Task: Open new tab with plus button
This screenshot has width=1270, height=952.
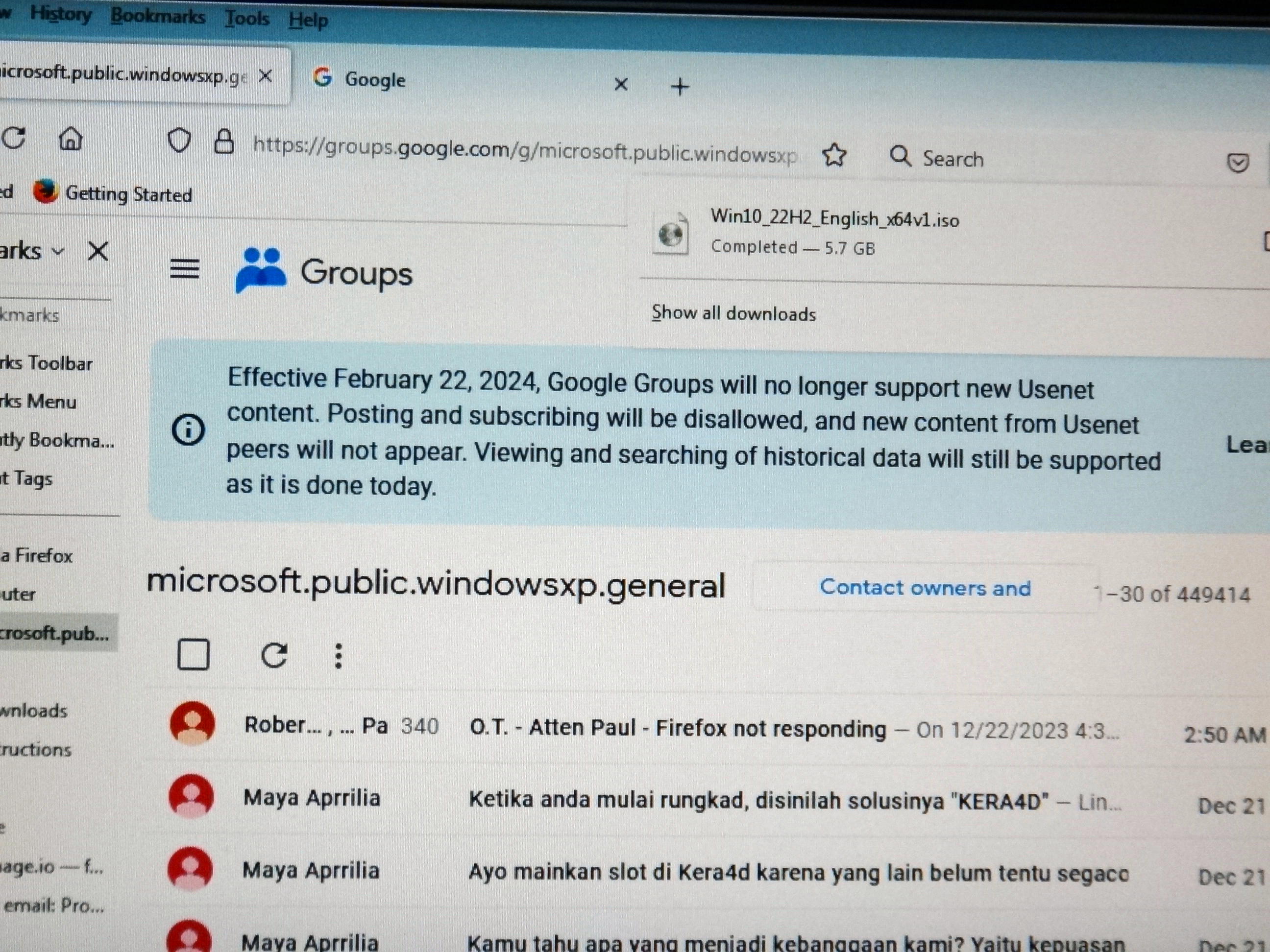Action: coord(680,87)
